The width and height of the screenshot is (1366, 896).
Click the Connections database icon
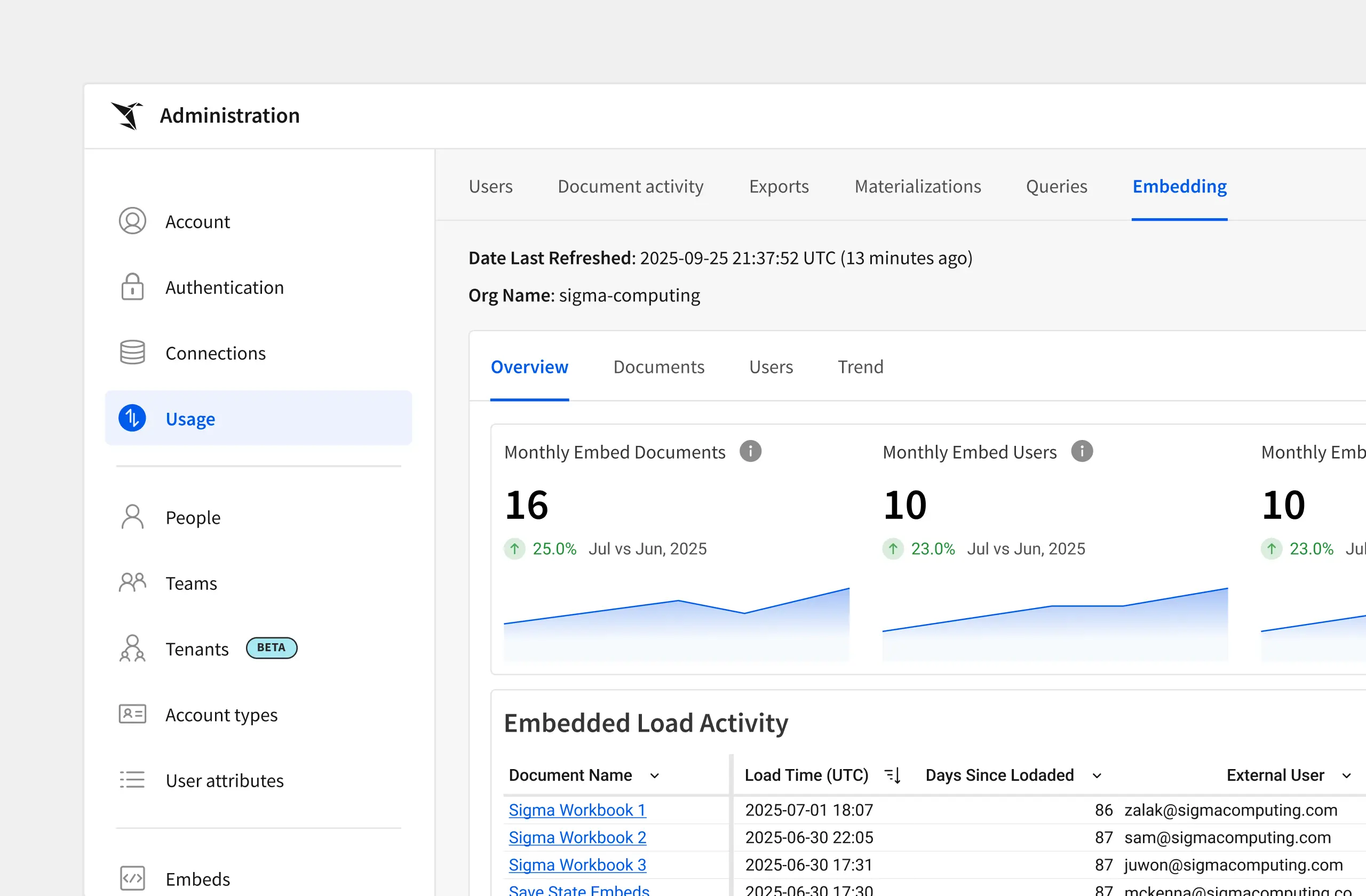click(x=132, y=353)
